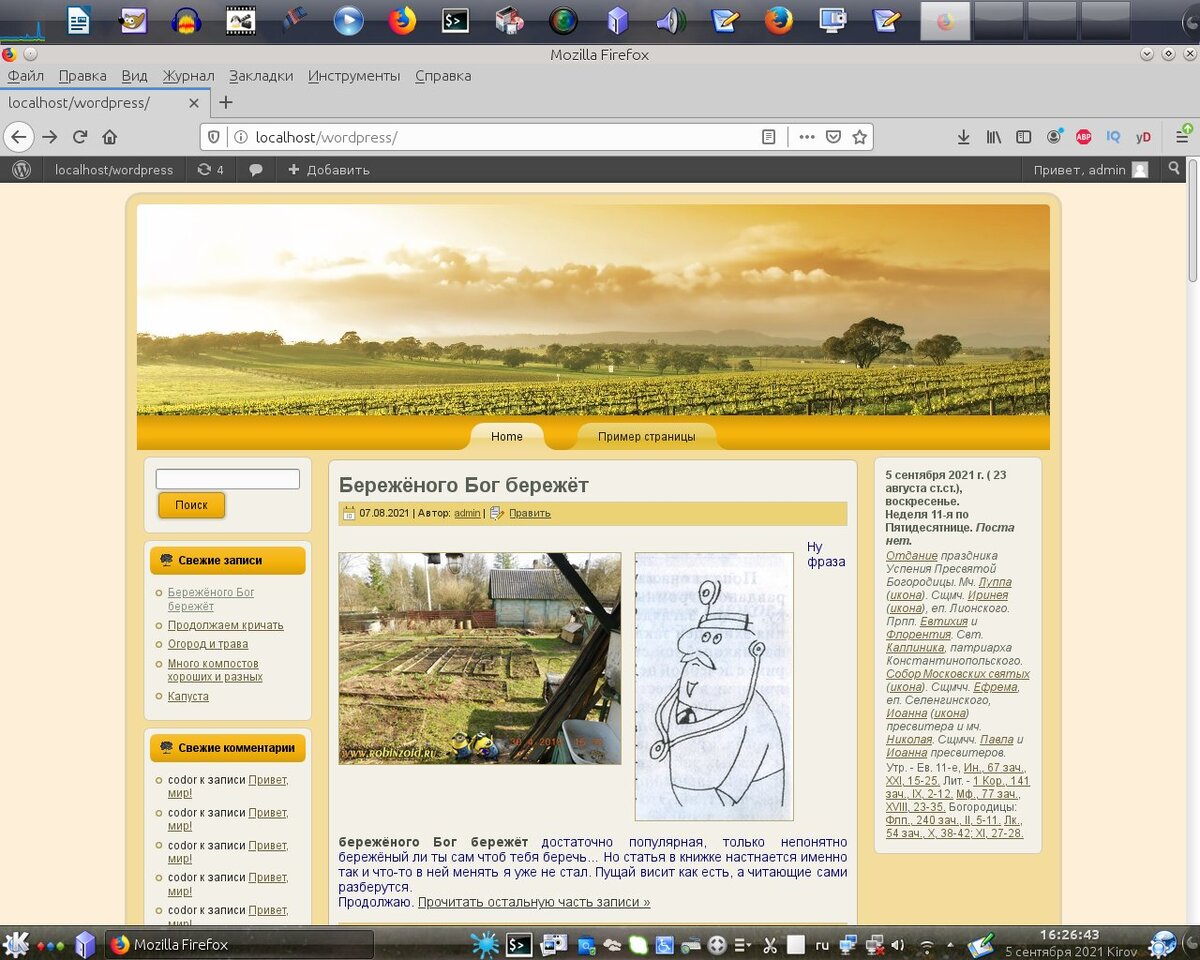
Task: Click the sidebar search text field
Action: [228, 479]
